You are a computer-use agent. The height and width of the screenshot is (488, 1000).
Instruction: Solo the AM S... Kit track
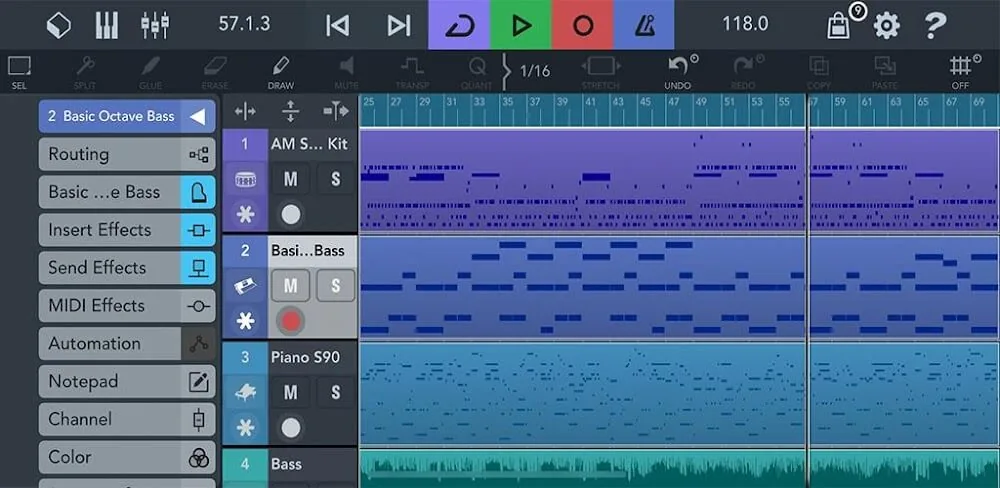click(x=335, y=179)
